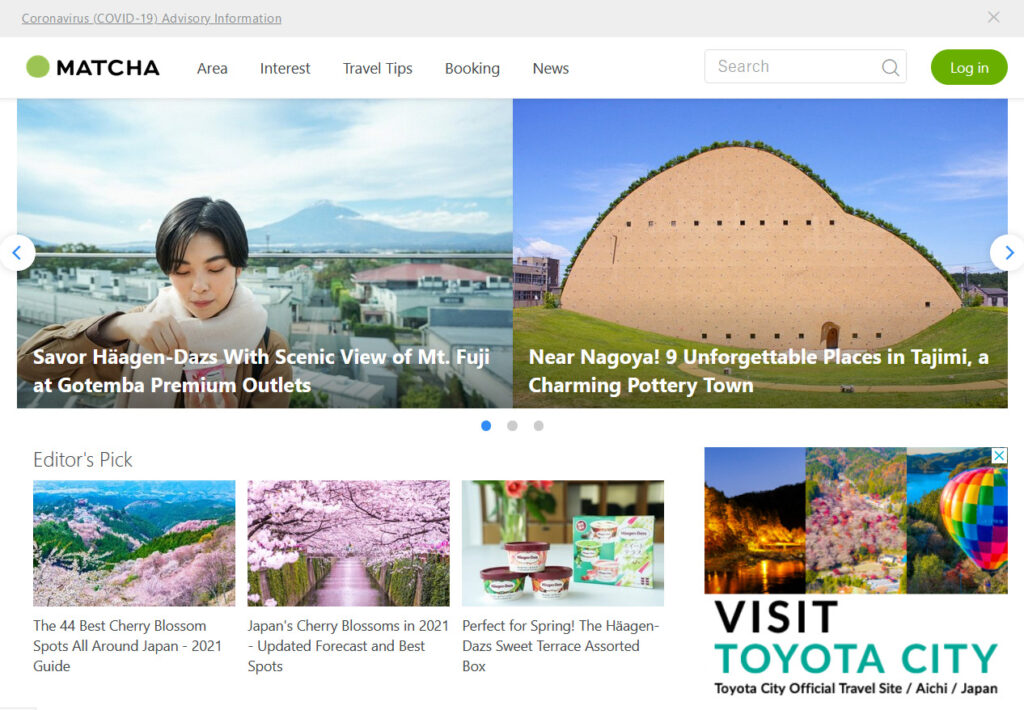Click 'The 44 Best Cherry Blossom Spots' title
The height and width of the screenshot is (710, 1024).
[127, 646]
